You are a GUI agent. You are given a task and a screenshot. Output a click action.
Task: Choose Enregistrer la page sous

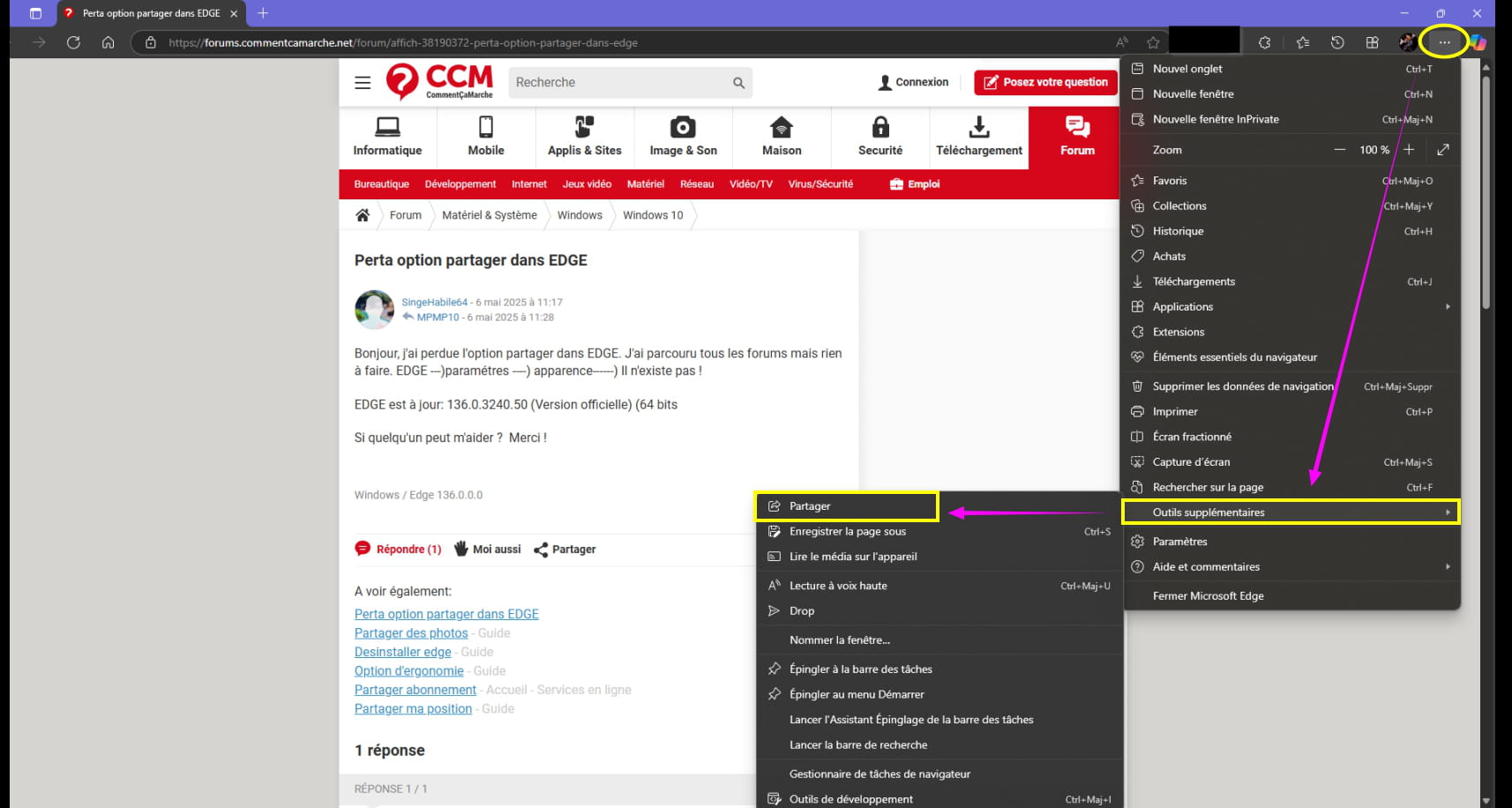tap(939, 532)
